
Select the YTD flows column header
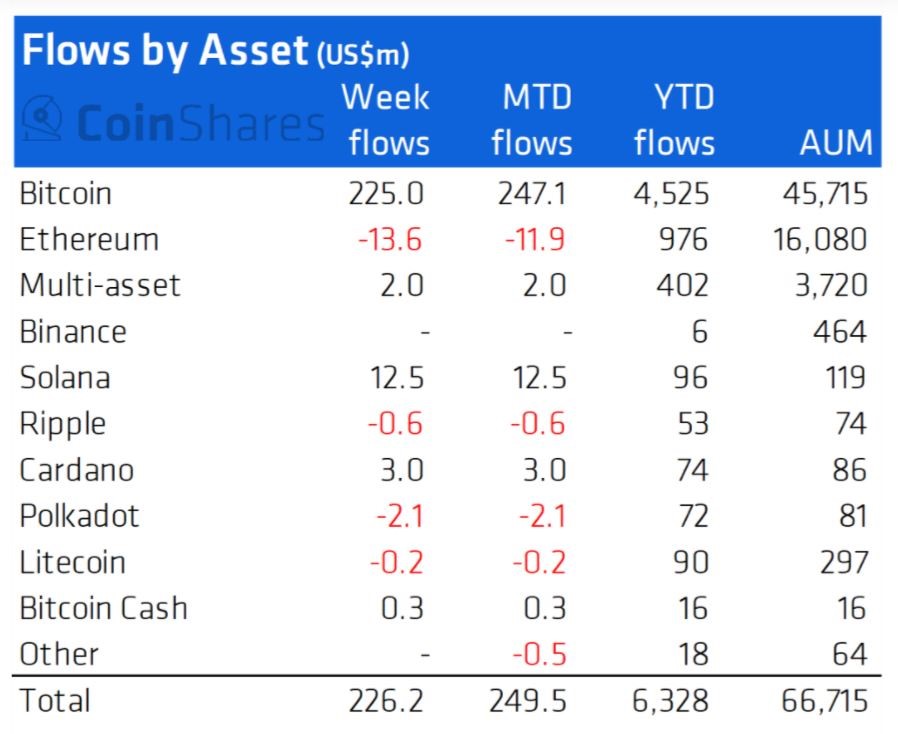point(675,120)
